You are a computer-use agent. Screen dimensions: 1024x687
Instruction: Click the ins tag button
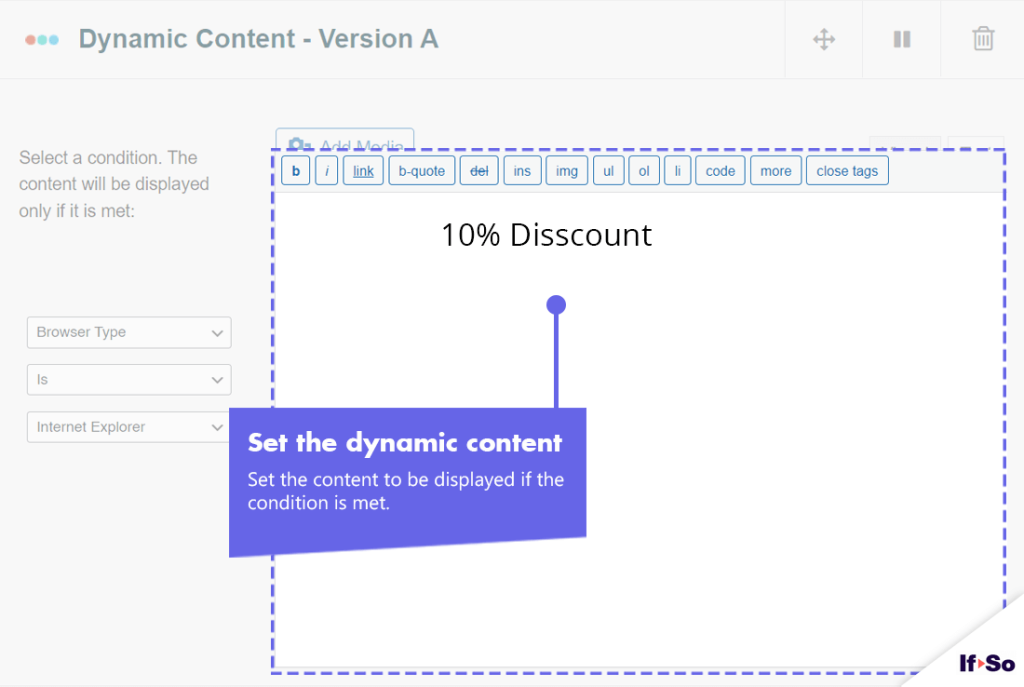coord(522,171)
